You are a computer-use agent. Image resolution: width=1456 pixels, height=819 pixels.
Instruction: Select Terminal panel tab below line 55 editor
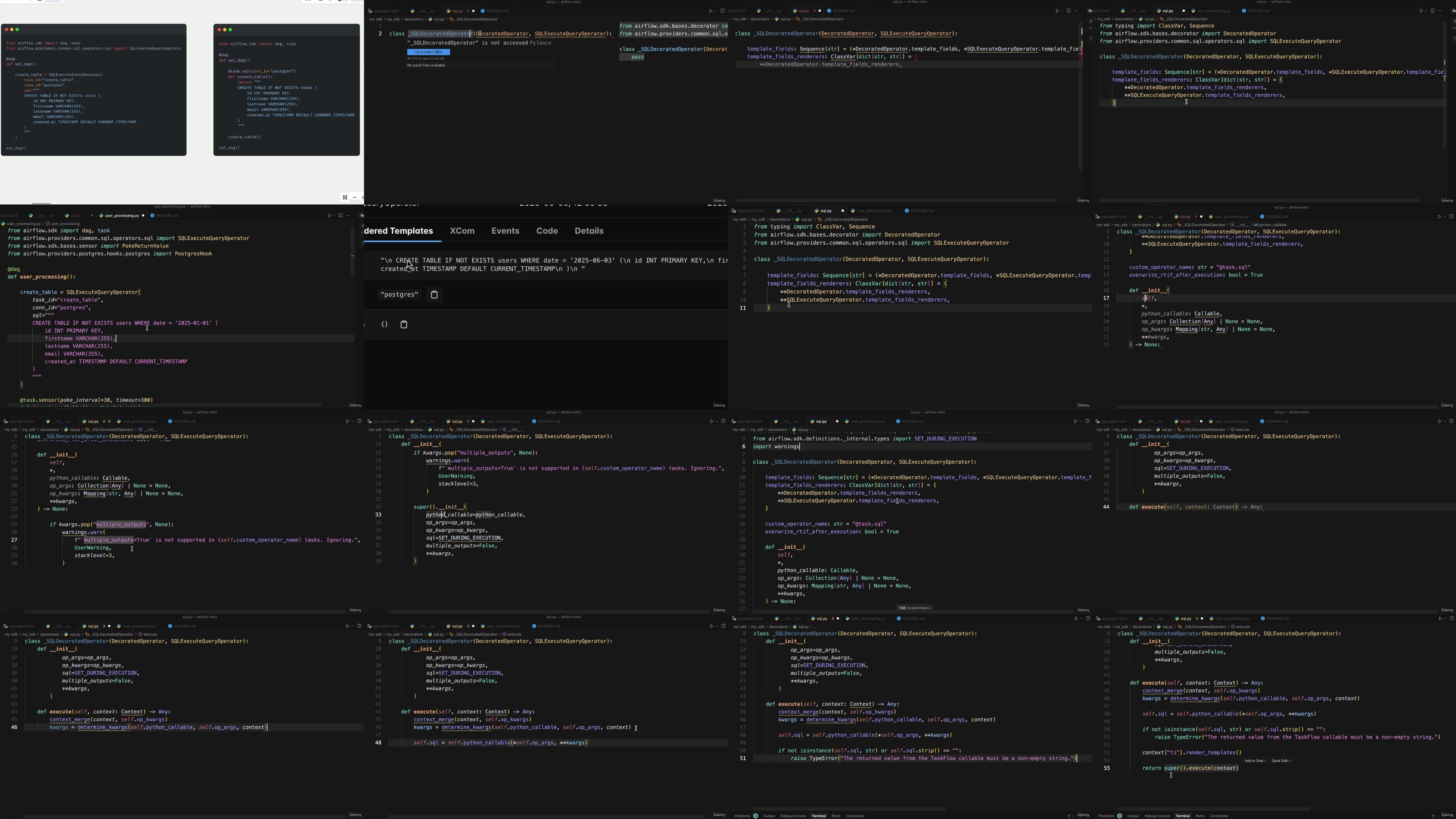(x=1183, y=816)
